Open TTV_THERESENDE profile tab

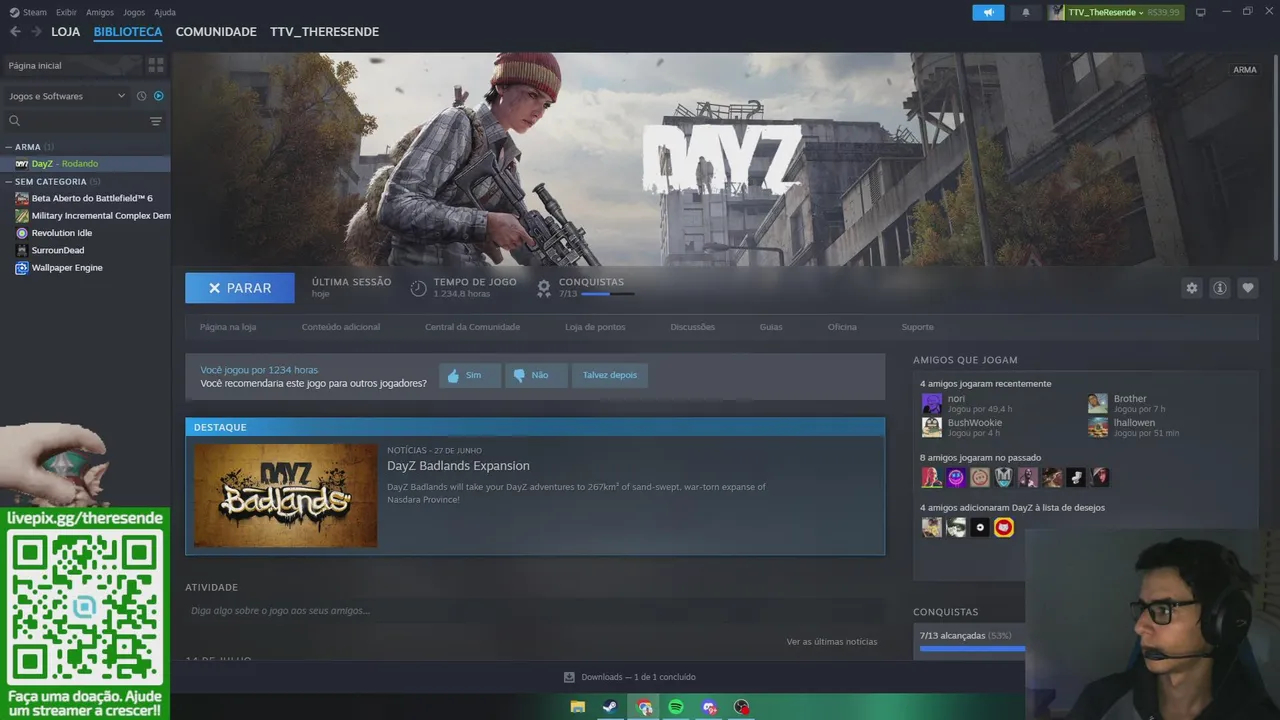pos(324,32)
